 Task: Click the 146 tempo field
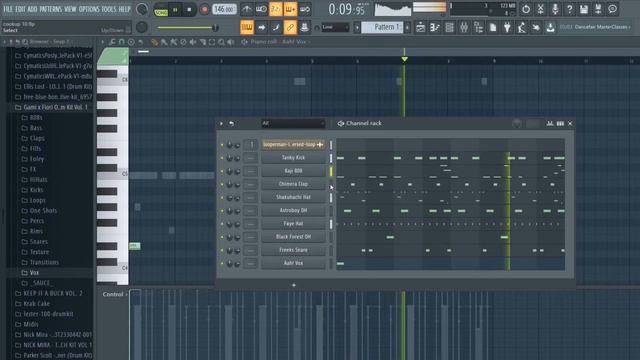pyautogui.click(x=224, y=9)
